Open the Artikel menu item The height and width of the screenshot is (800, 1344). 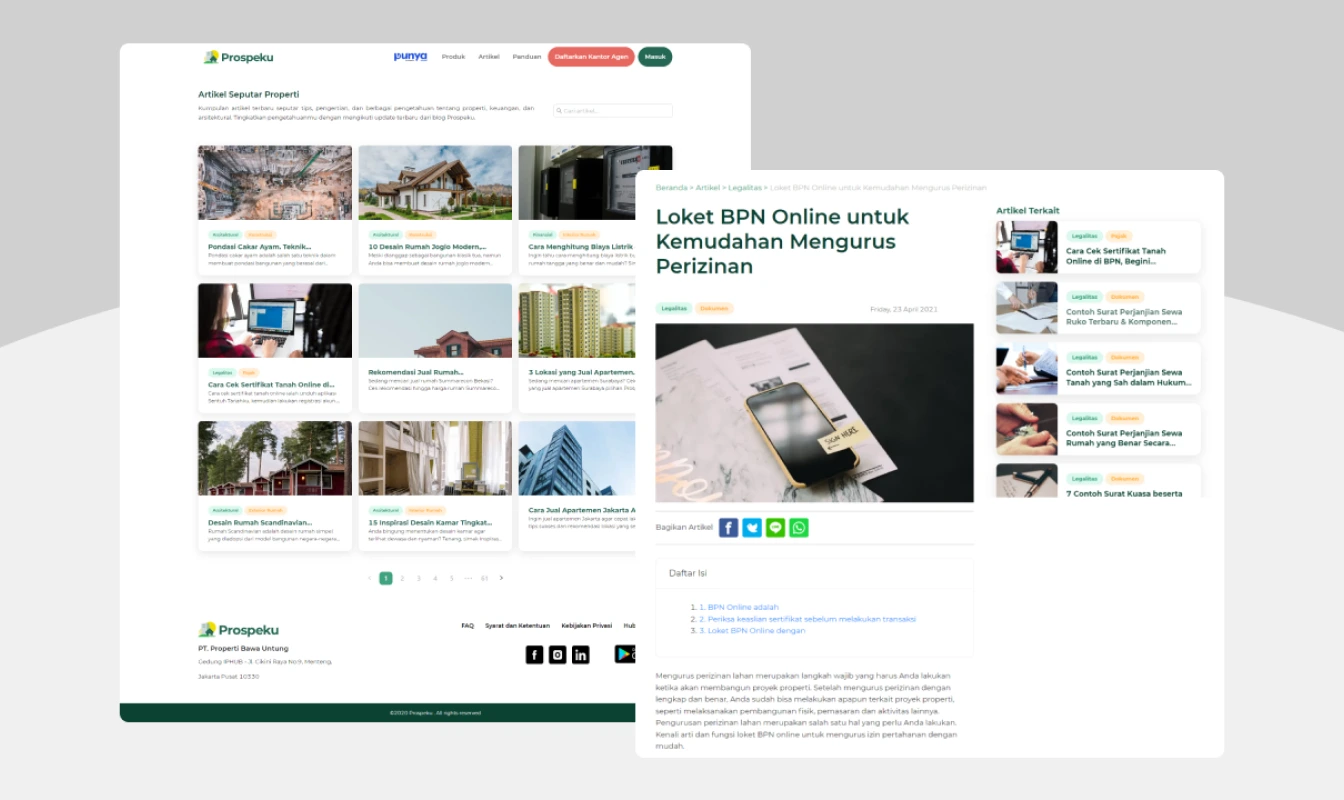tap(489, 57)
